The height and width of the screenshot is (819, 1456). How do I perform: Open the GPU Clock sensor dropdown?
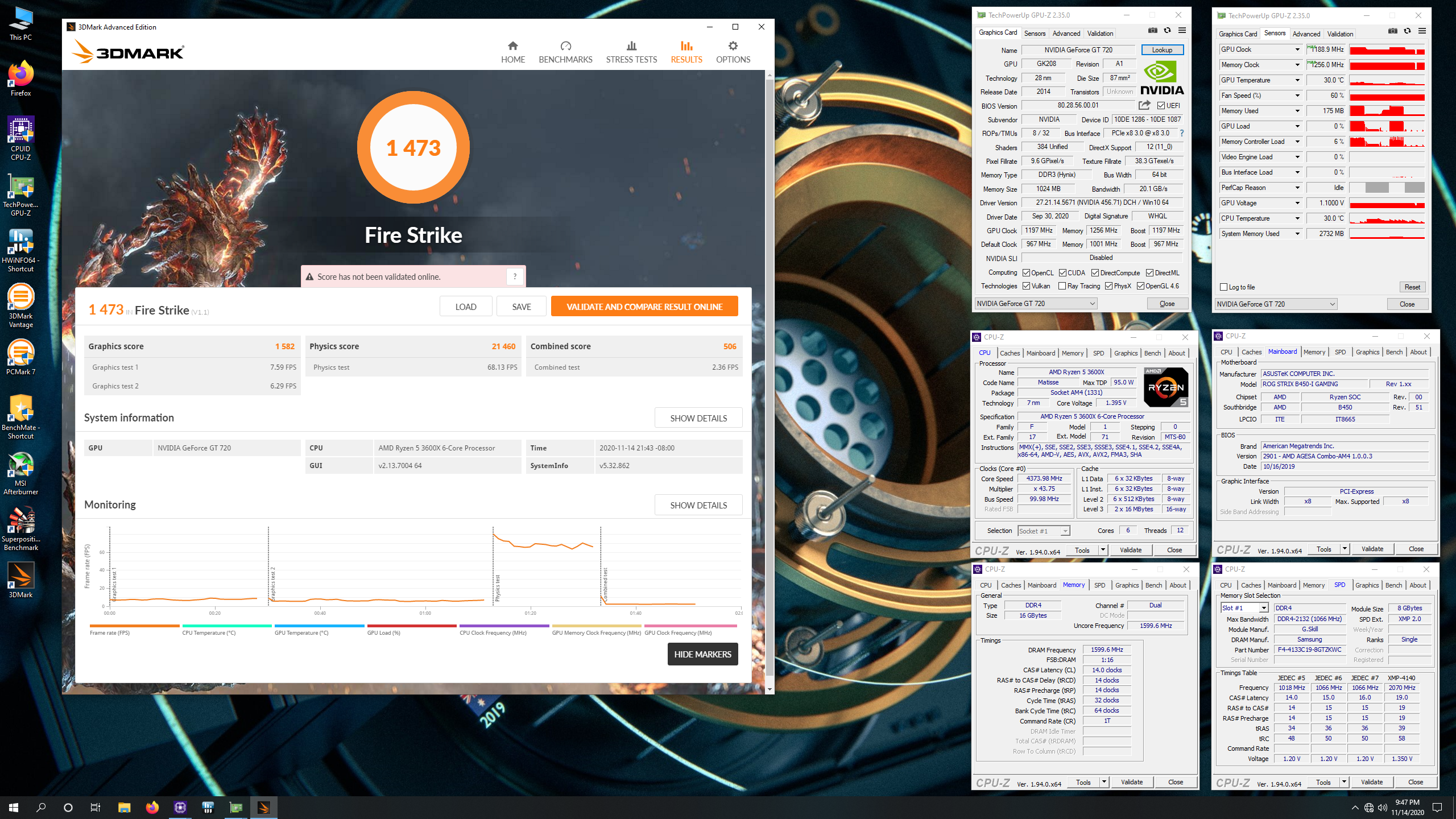[1297, 49]
